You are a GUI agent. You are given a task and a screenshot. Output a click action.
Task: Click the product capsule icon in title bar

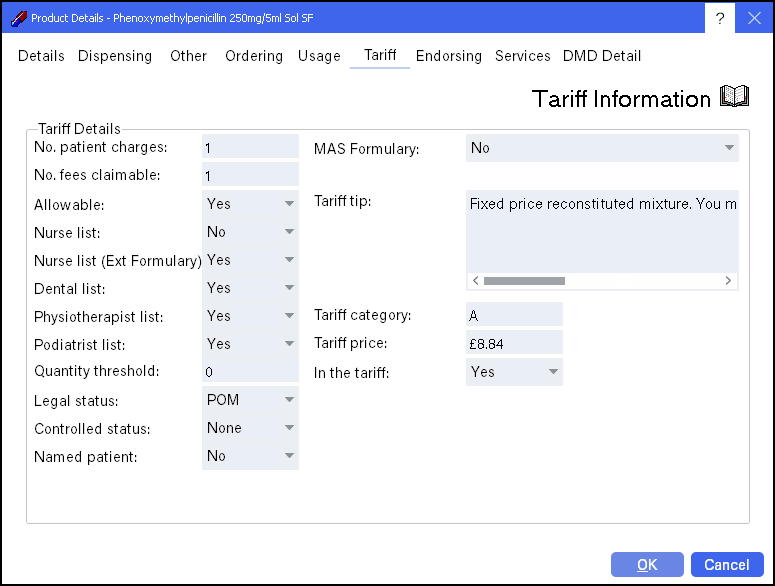tap(19, 19)
